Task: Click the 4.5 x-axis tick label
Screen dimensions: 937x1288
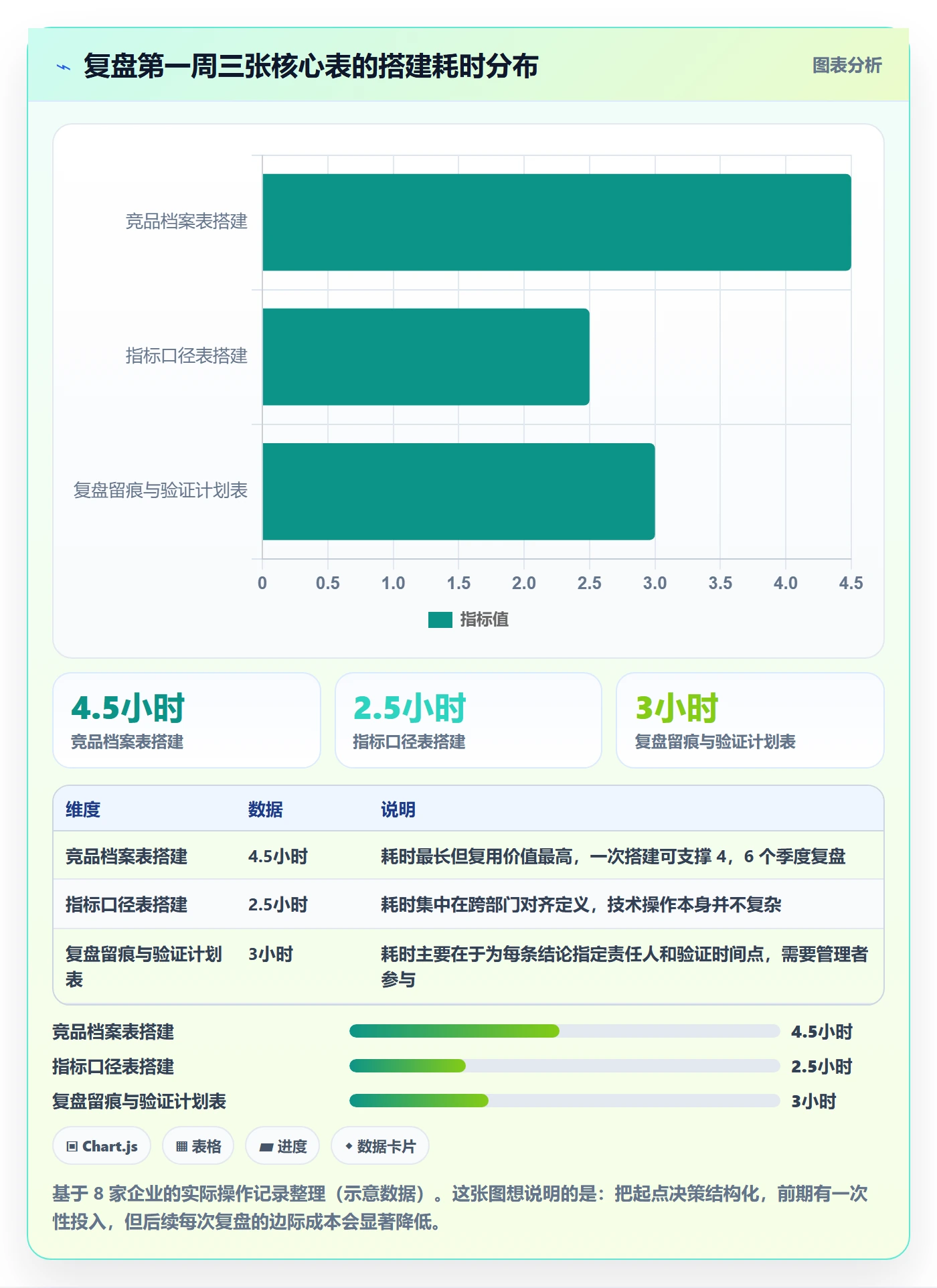Action: [x=851, y=583]
